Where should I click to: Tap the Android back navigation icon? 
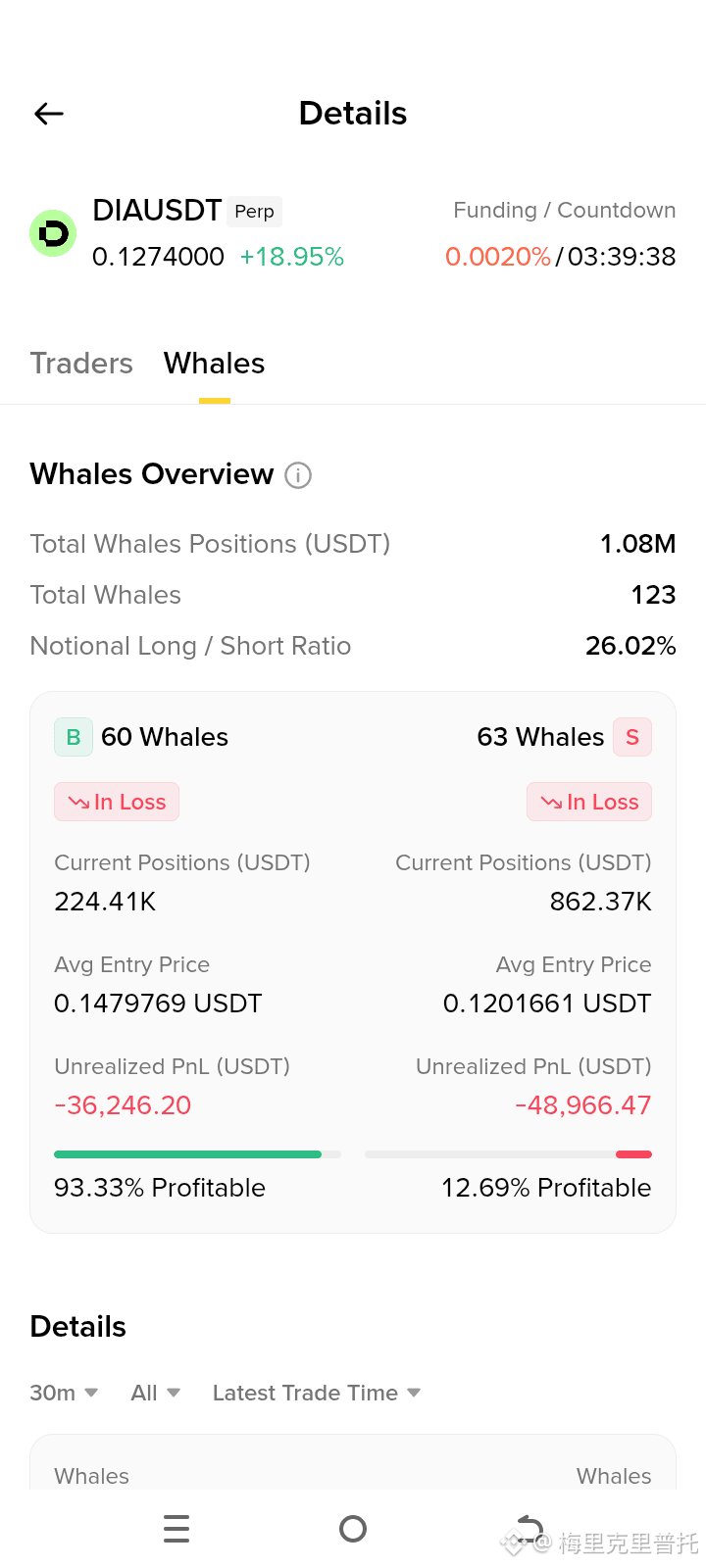tap(529, 1529)
